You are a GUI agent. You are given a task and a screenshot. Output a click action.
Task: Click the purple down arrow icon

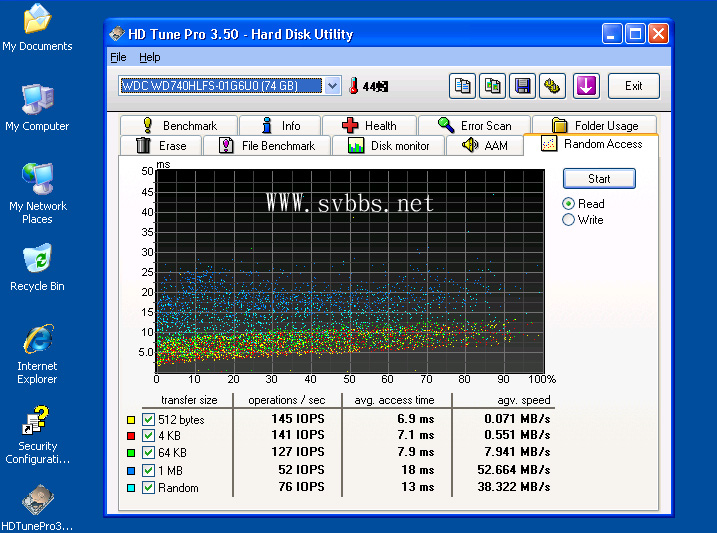click(585, 86)
